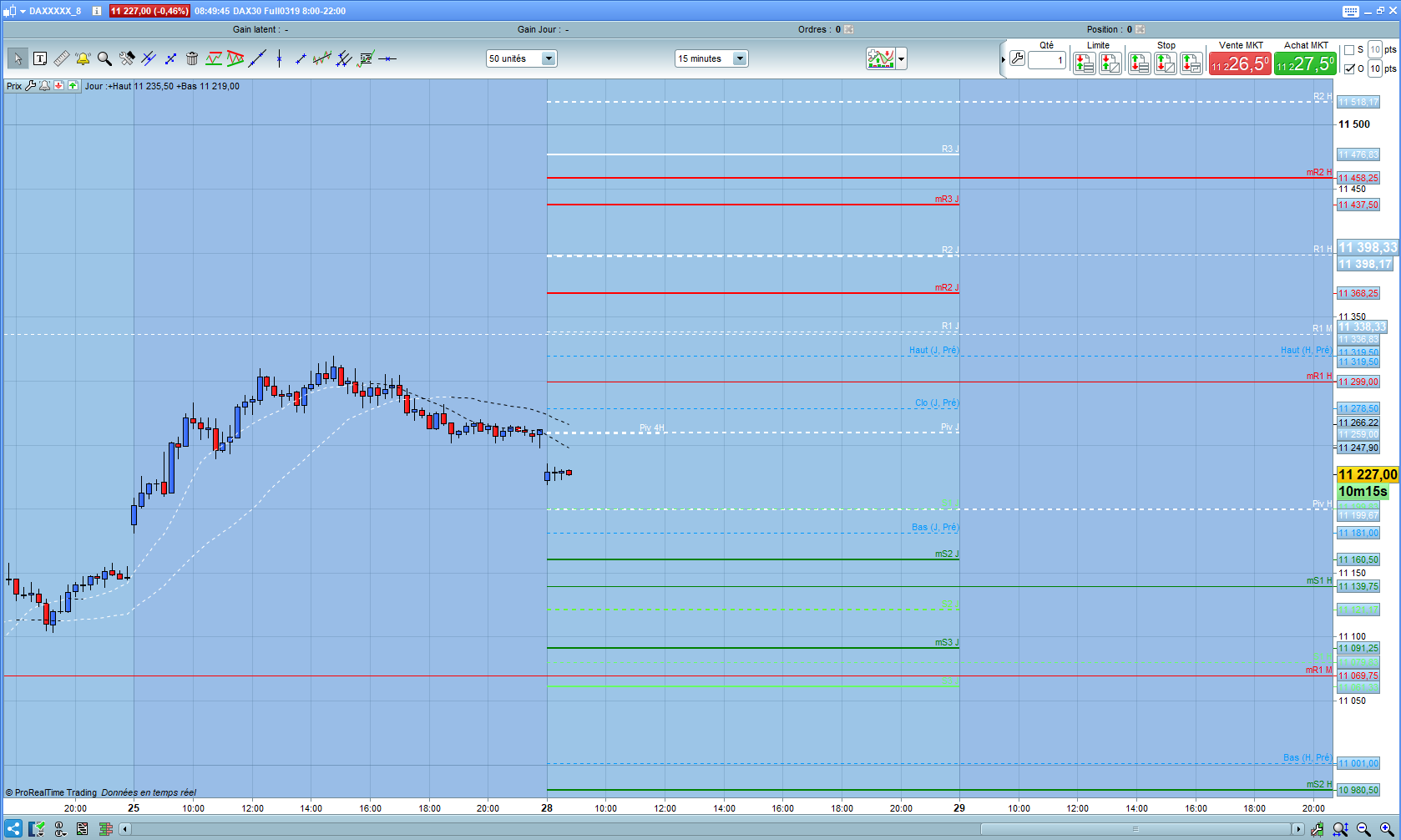Click the zoom-out magnifier at bottom right
Screen dimensions: 1401x840
[x=1363, y=829]
